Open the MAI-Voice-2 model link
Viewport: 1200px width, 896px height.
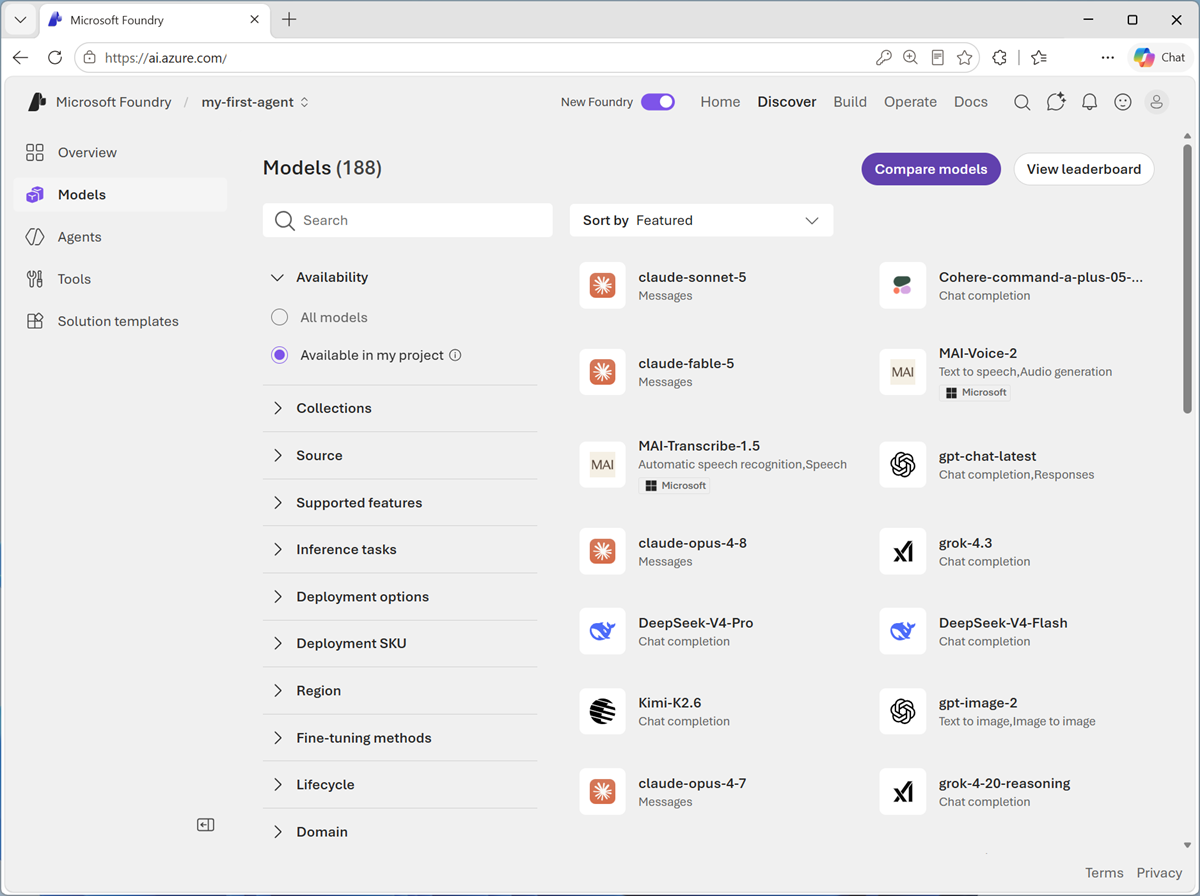click(x=978, y=353)
